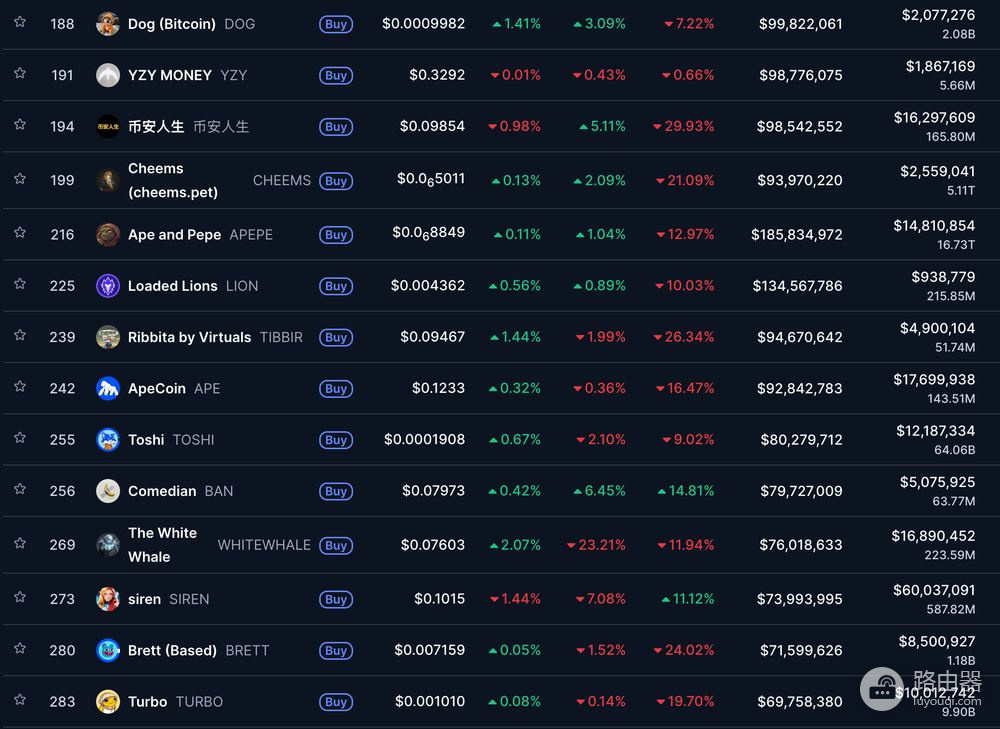Click Buy for Loaded Lions
The image size is (1000, 729).
pos(336,286)
